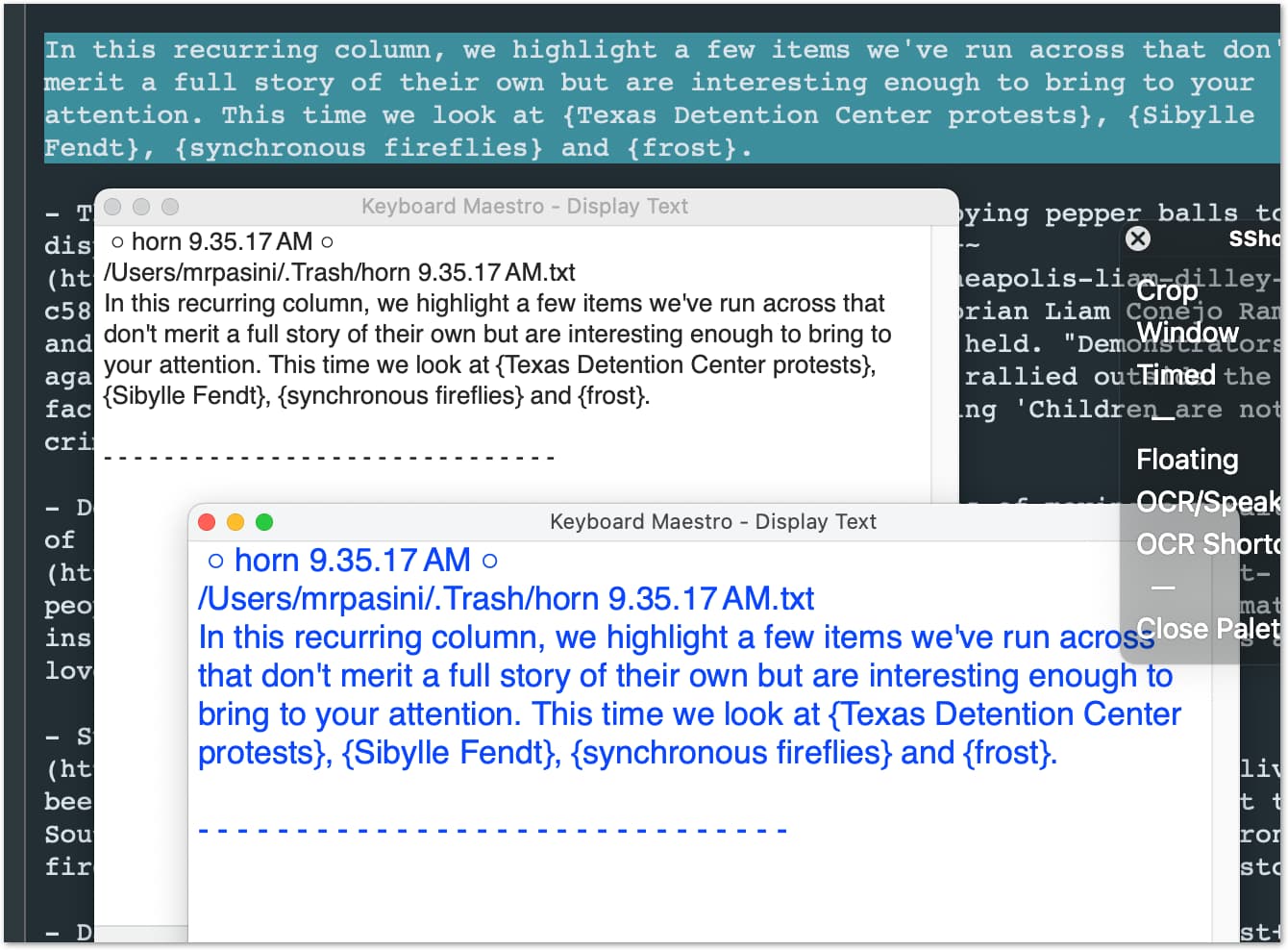Zoom the front Display Text window with green button

tap(264, 522)
